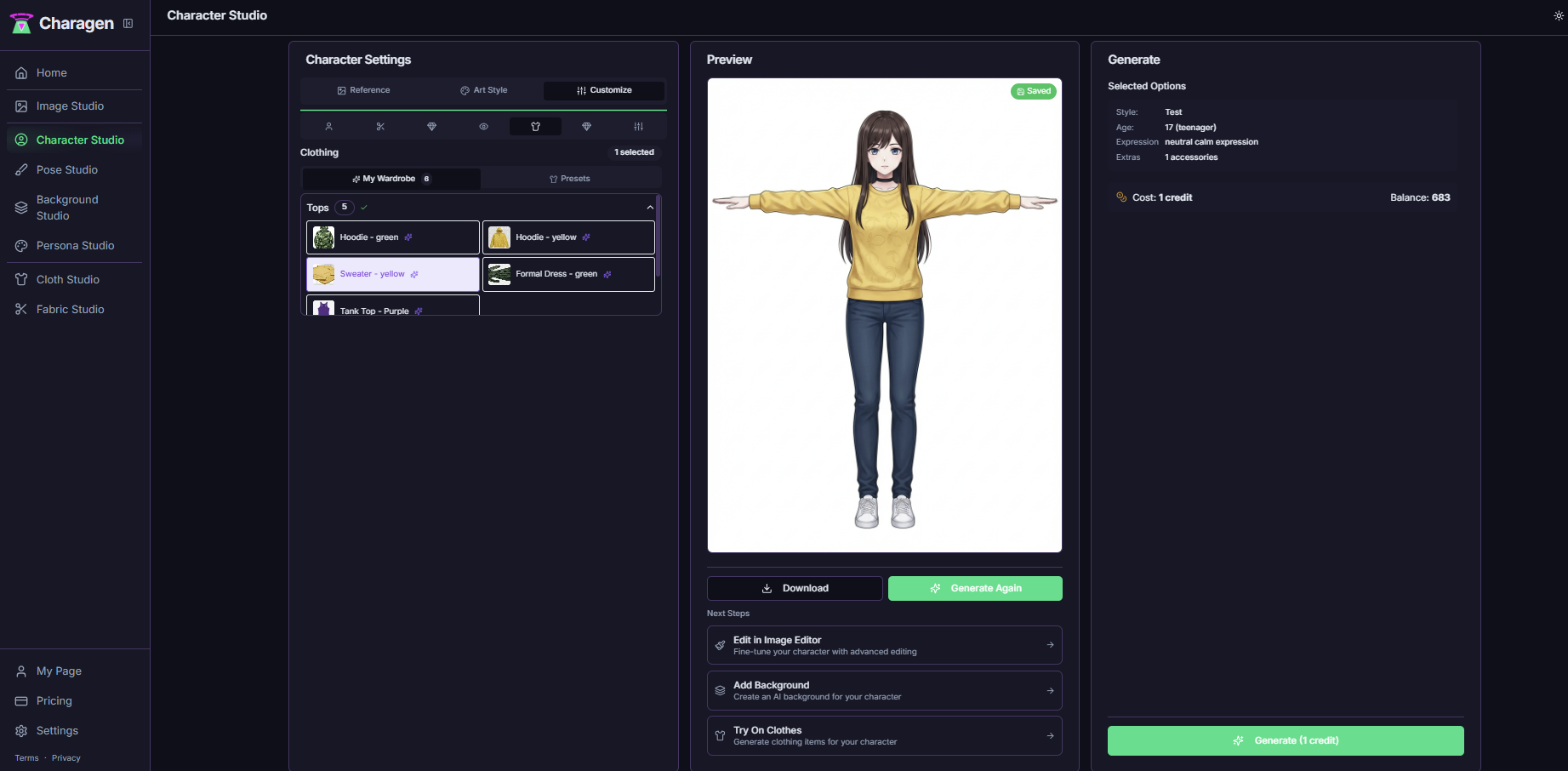Open Cloth Studio in the left navigation
Image resolution: width=1568 pixels, height=771 pixels.
coord(67,279)
